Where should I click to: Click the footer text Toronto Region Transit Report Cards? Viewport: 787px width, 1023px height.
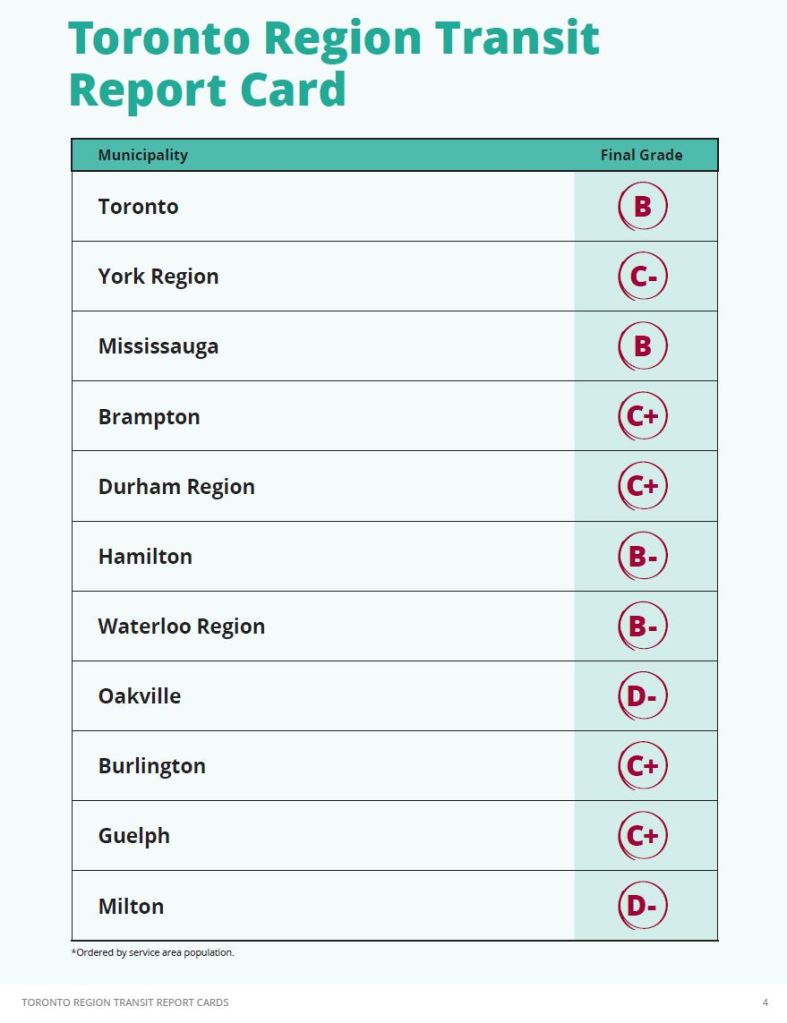(125, 1002)
